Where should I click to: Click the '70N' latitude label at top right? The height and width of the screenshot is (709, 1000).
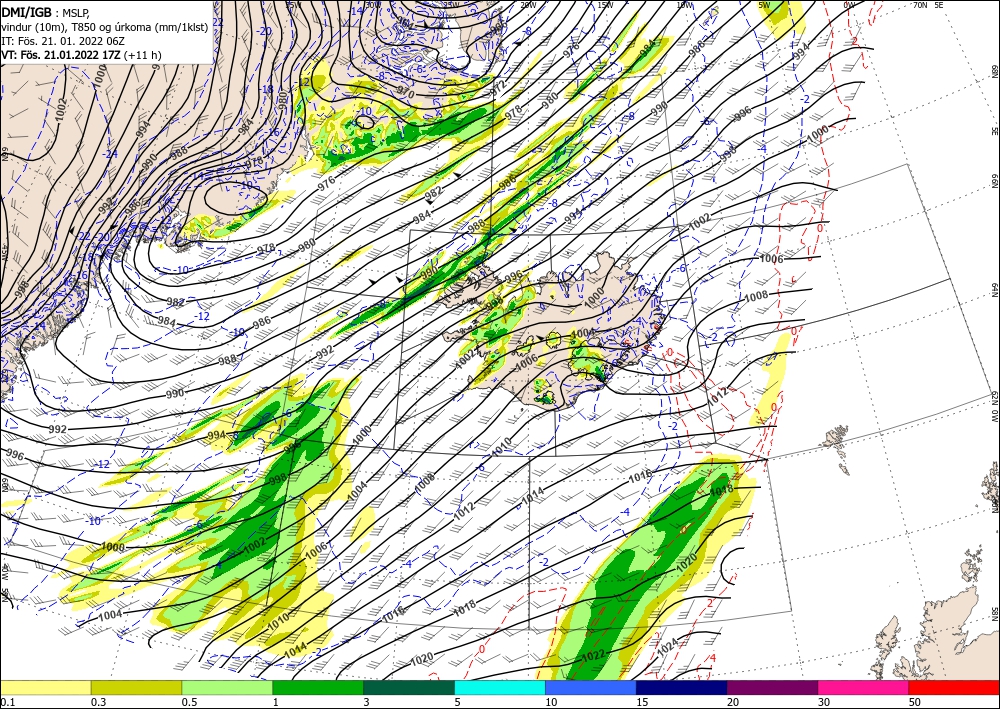[x=920, y=5]
